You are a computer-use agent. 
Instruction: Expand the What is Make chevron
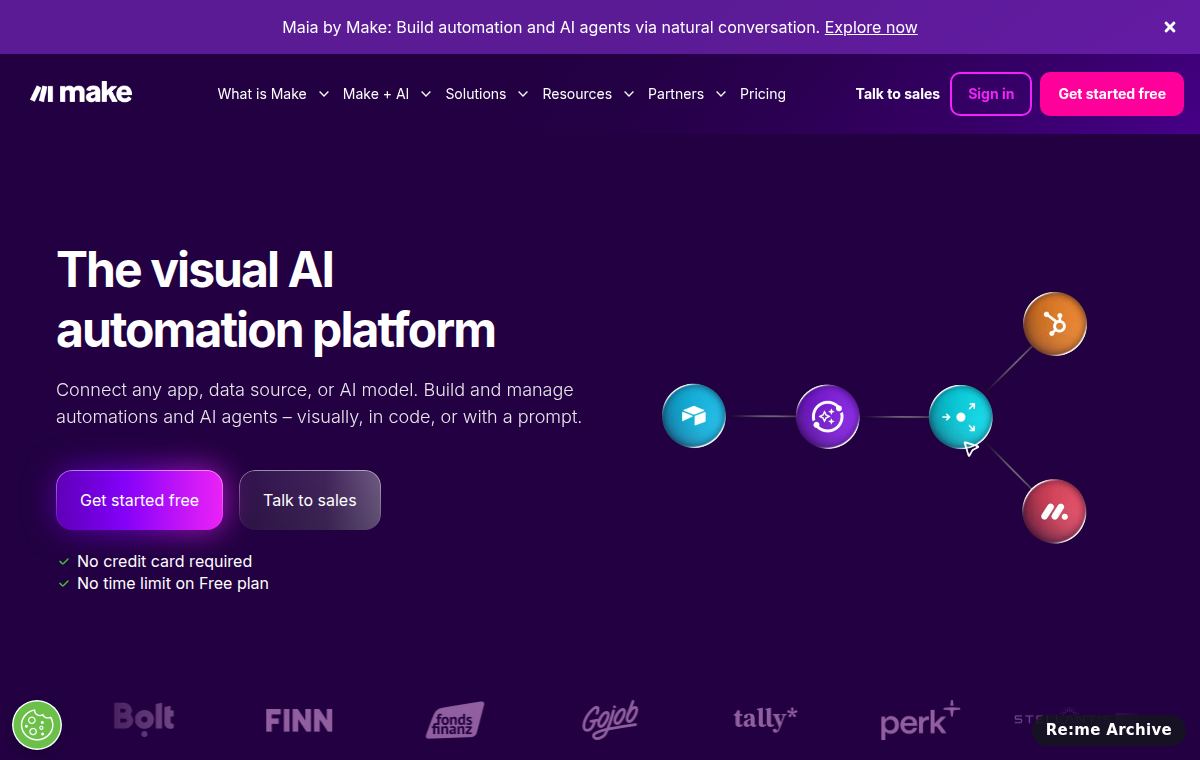[323, 94]
